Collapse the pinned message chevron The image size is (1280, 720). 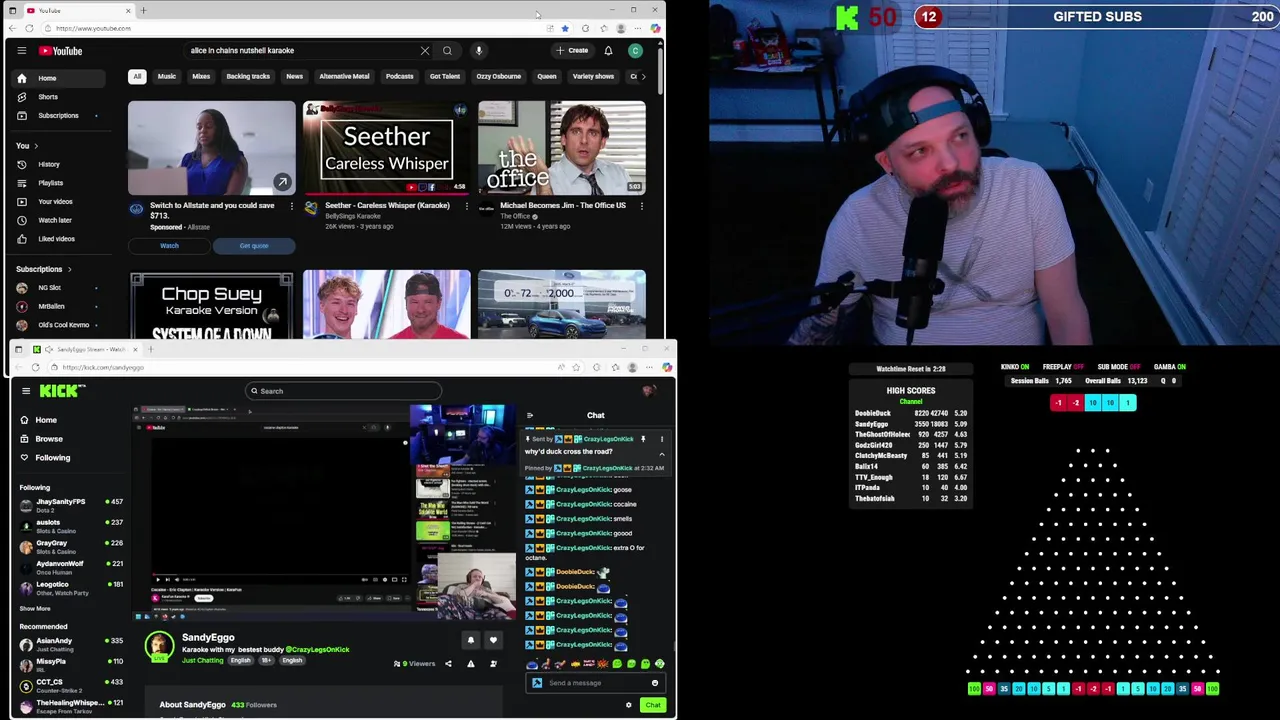(661, 454)
